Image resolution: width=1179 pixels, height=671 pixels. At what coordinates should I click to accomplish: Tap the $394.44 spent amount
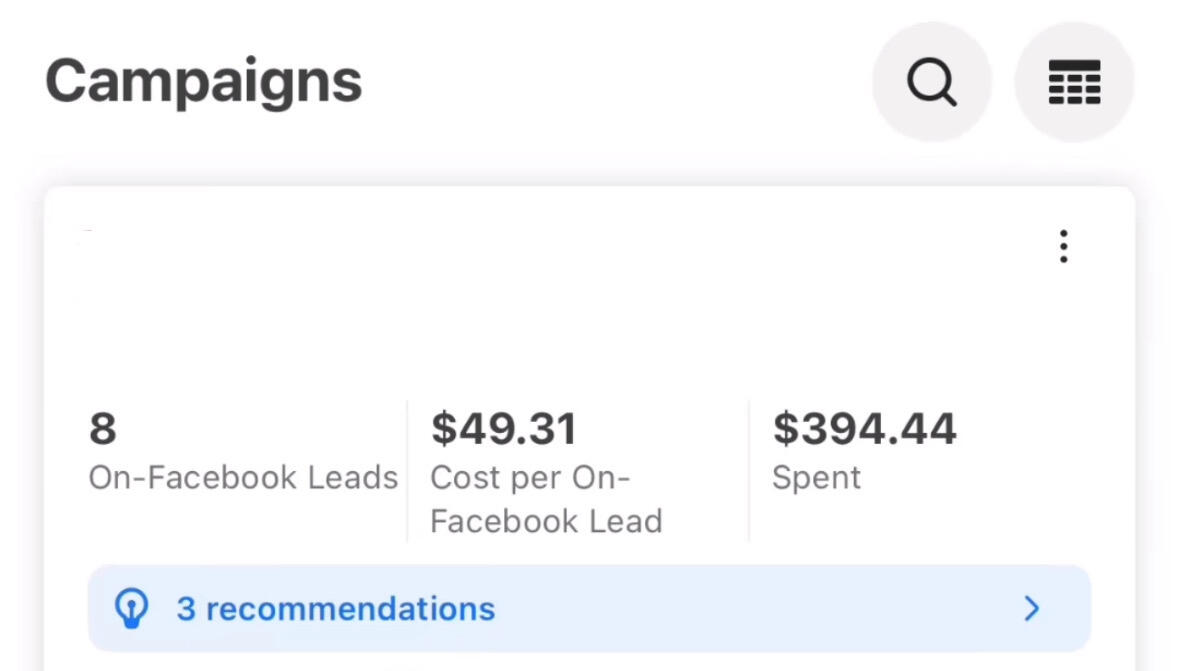coord(865,429)
